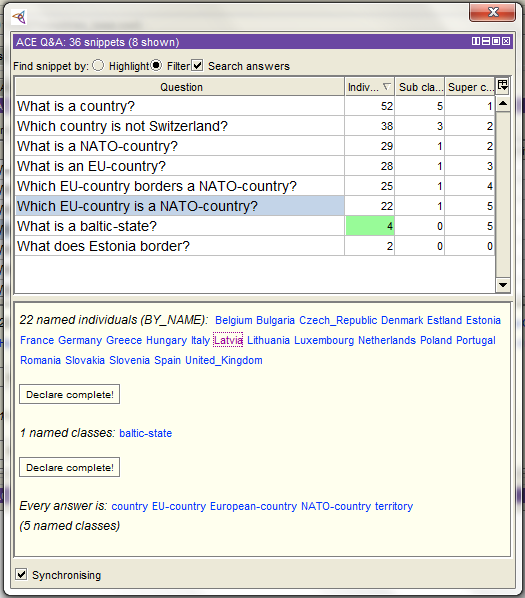
Task: Sort by the Indiv... column header
Action: (369, 87)
